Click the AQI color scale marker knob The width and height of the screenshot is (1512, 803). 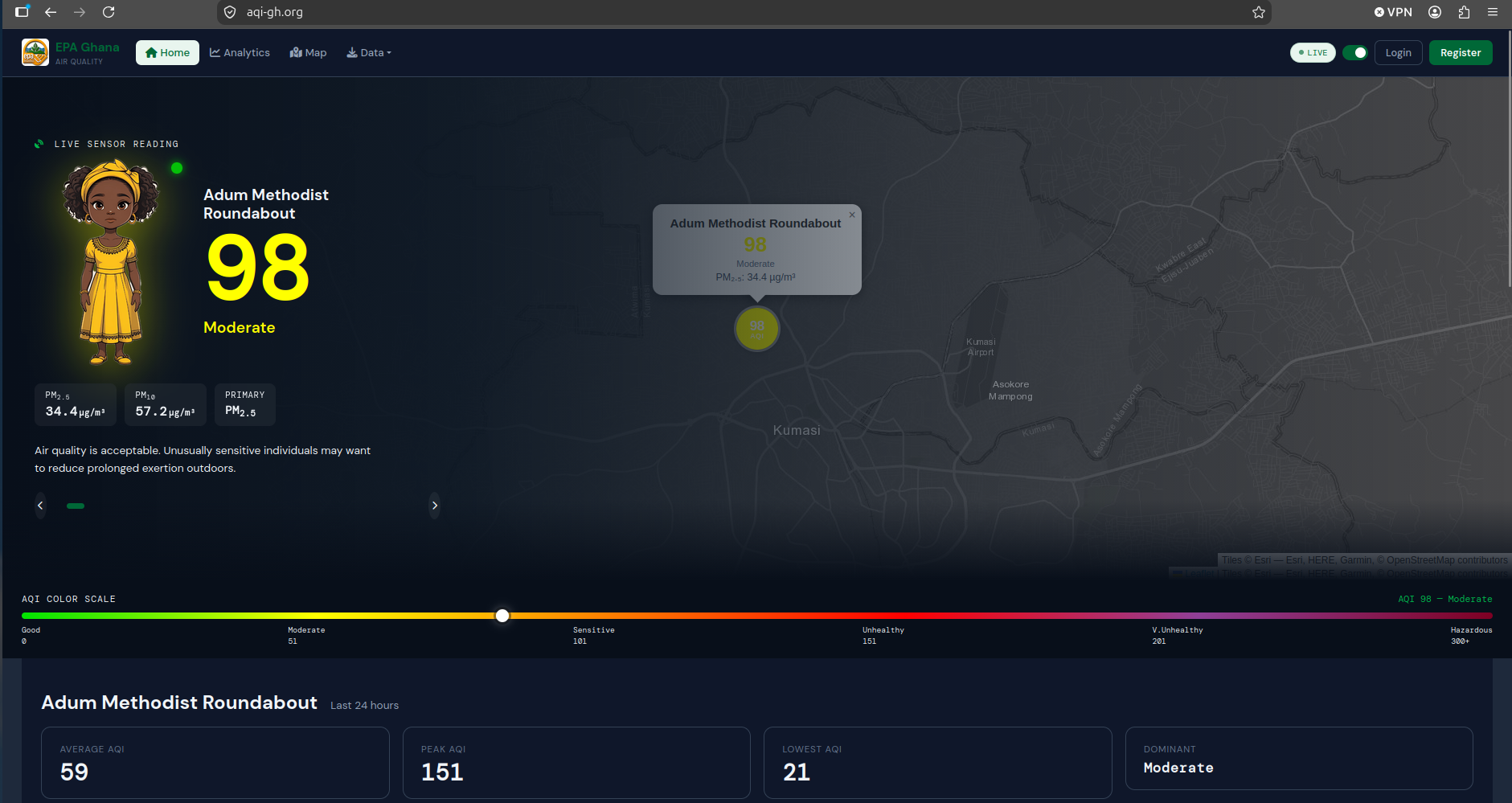click(x=502, y=616)
